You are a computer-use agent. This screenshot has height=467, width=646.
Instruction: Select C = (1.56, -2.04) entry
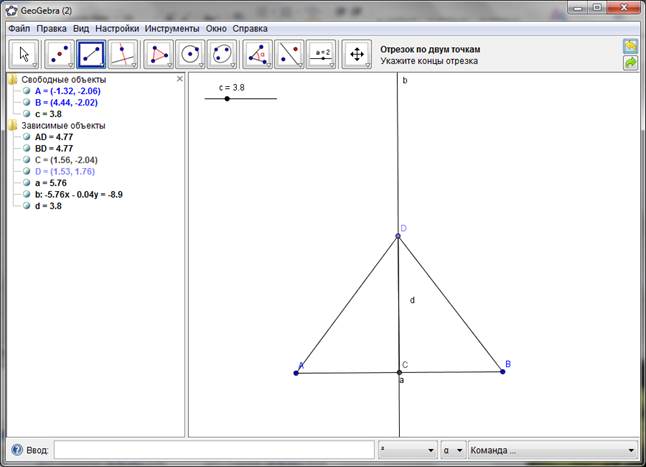[66, 160]
